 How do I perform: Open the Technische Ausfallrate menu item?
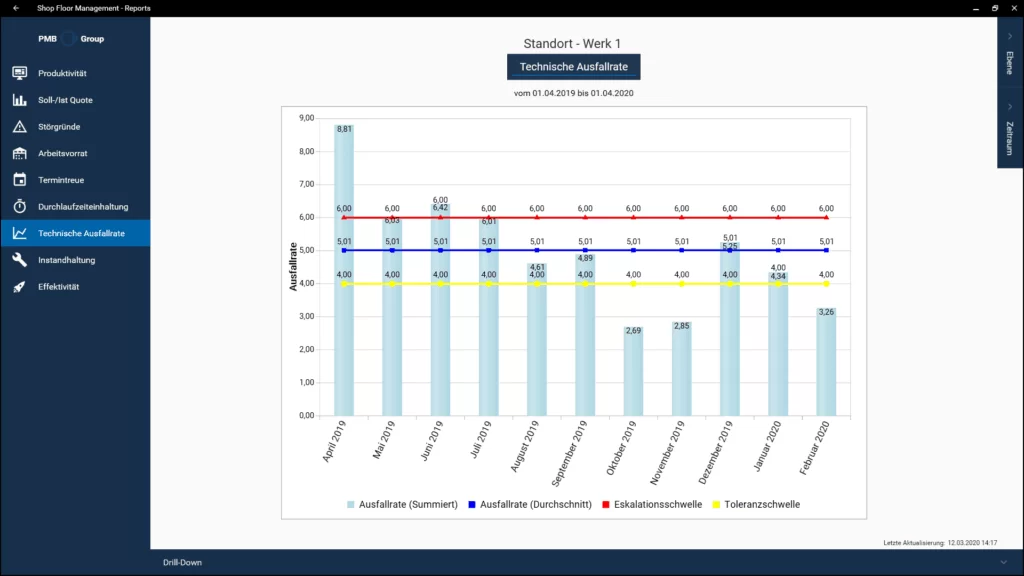(x=81, y=233)
